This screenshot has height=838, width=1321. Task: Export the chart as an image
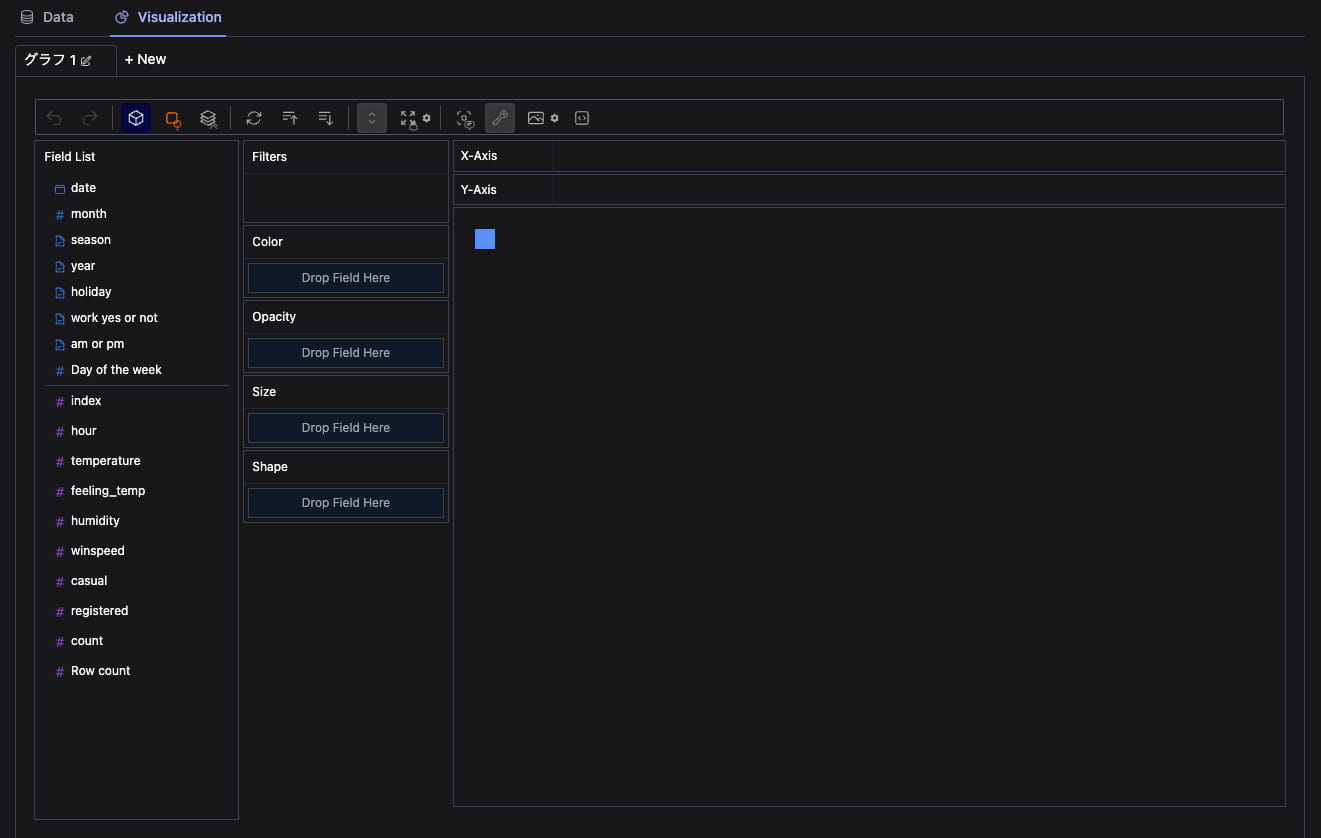click(536, 117)
